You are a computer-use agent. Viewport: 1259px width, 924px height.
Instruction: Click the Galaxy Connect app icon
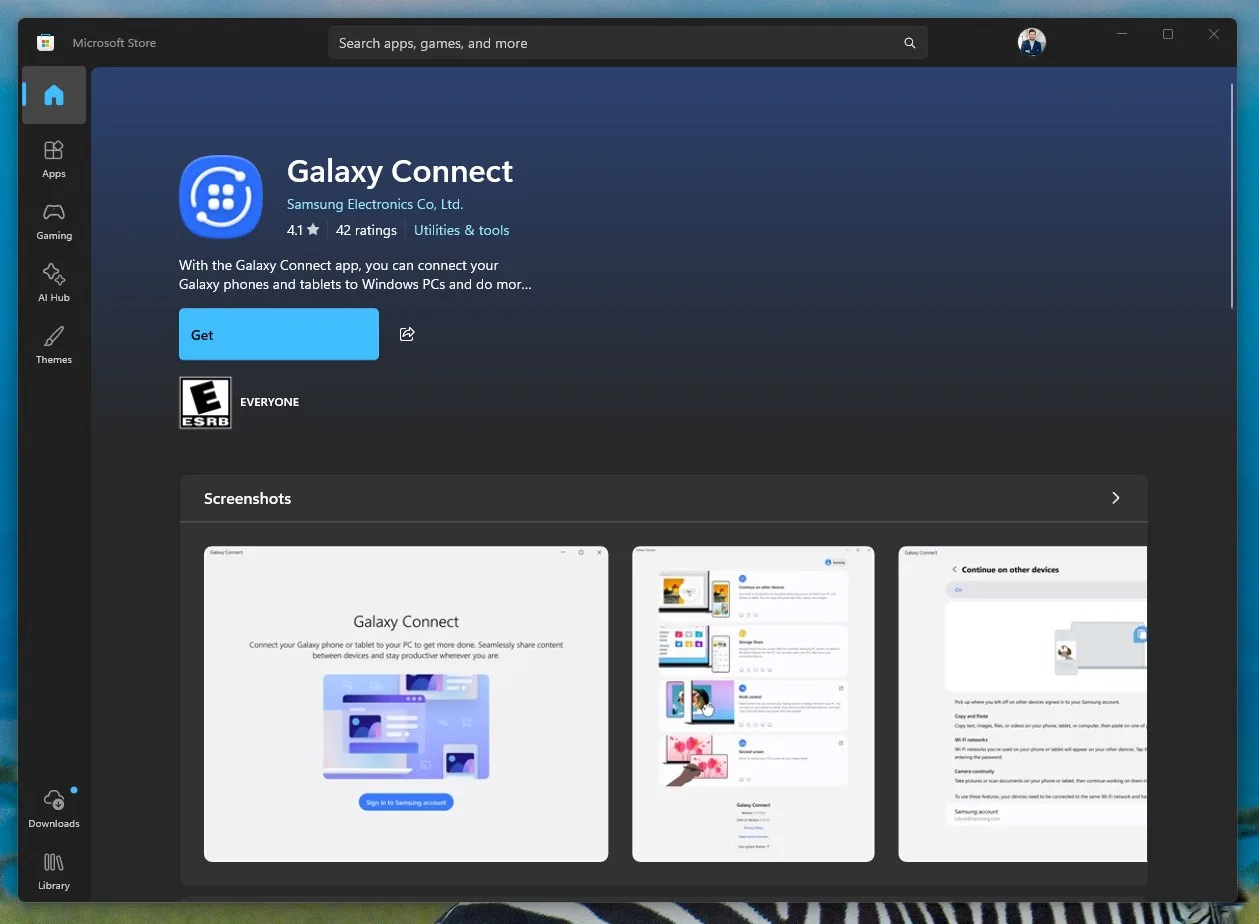tap(221, 197)
